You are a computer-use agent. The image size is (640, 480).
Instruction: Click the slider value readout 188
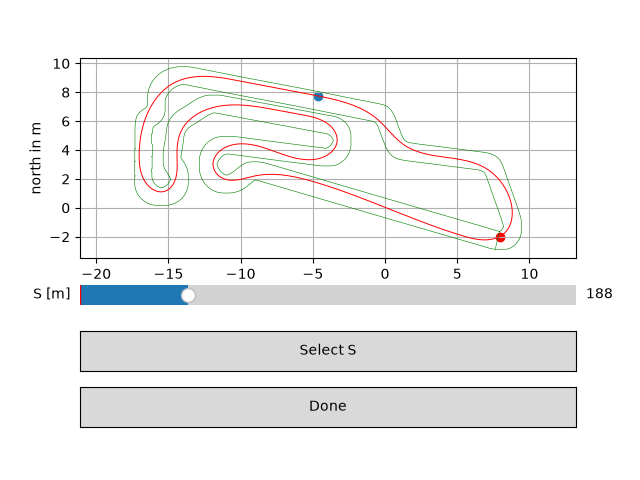(x=599, y=293)
